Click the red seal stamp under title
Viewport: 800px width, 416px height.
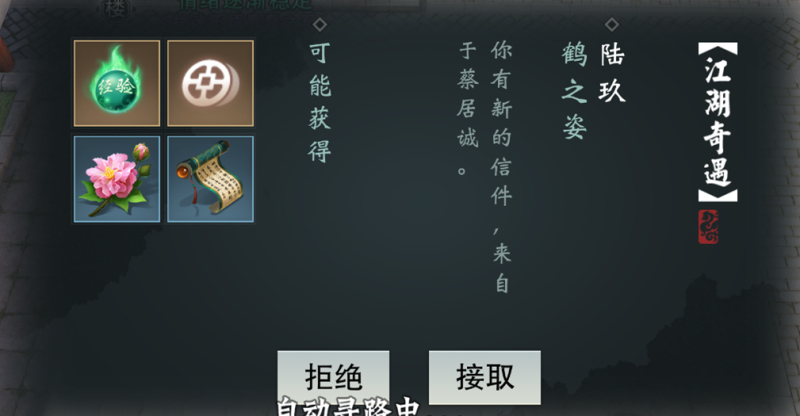[708, 227]
